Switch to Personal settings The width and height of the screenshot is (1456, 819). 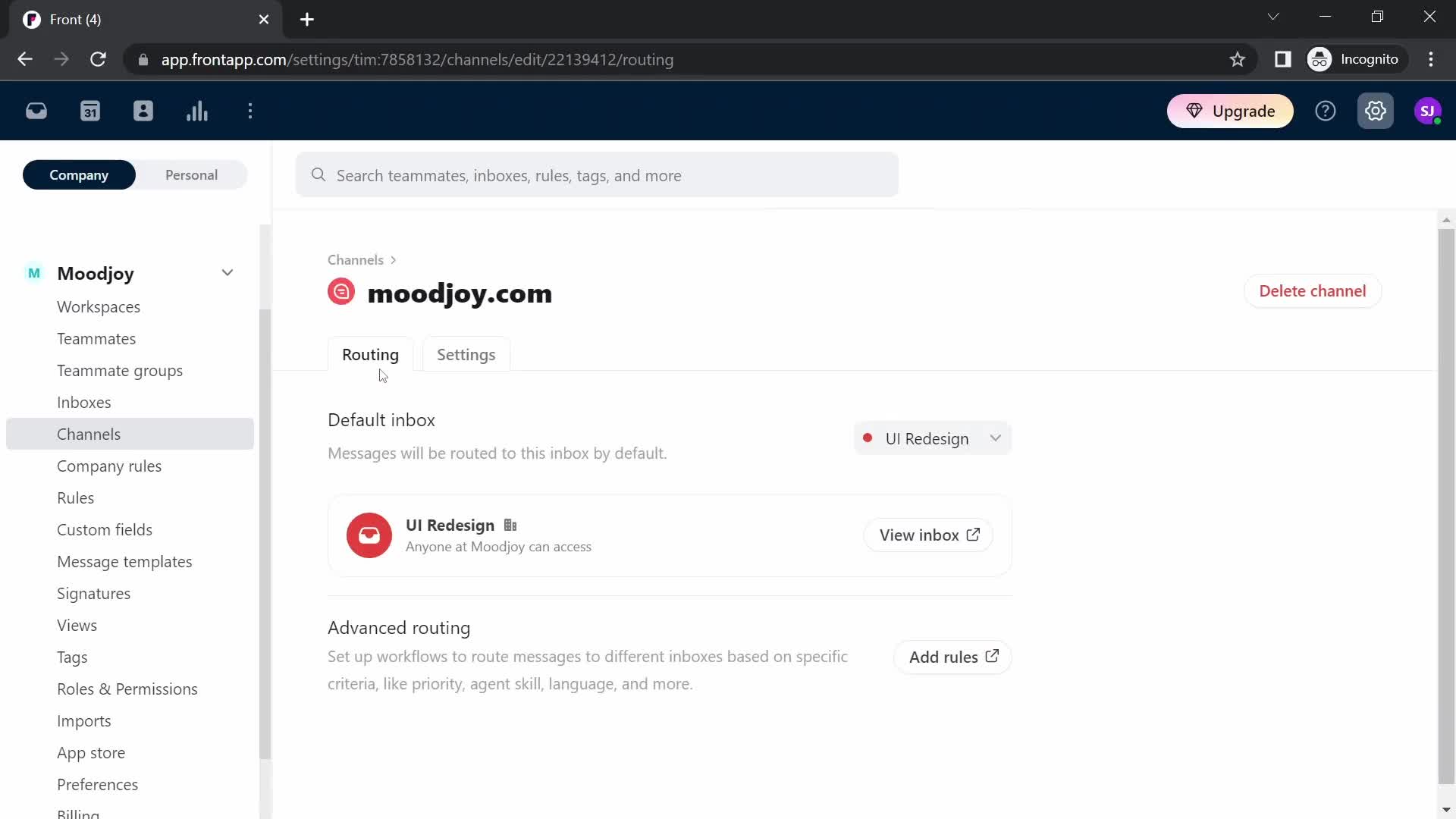(191, 175)
